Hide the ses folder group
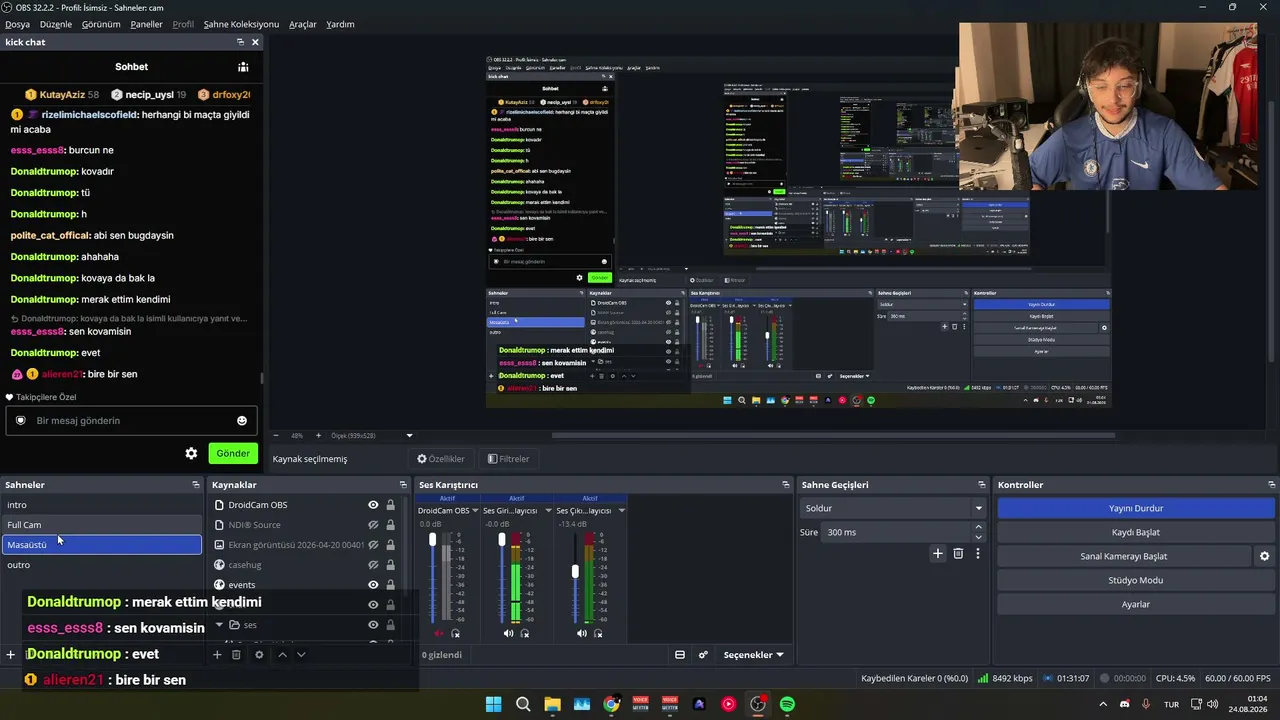This screenshot has width=1280, height=720. 373,625
